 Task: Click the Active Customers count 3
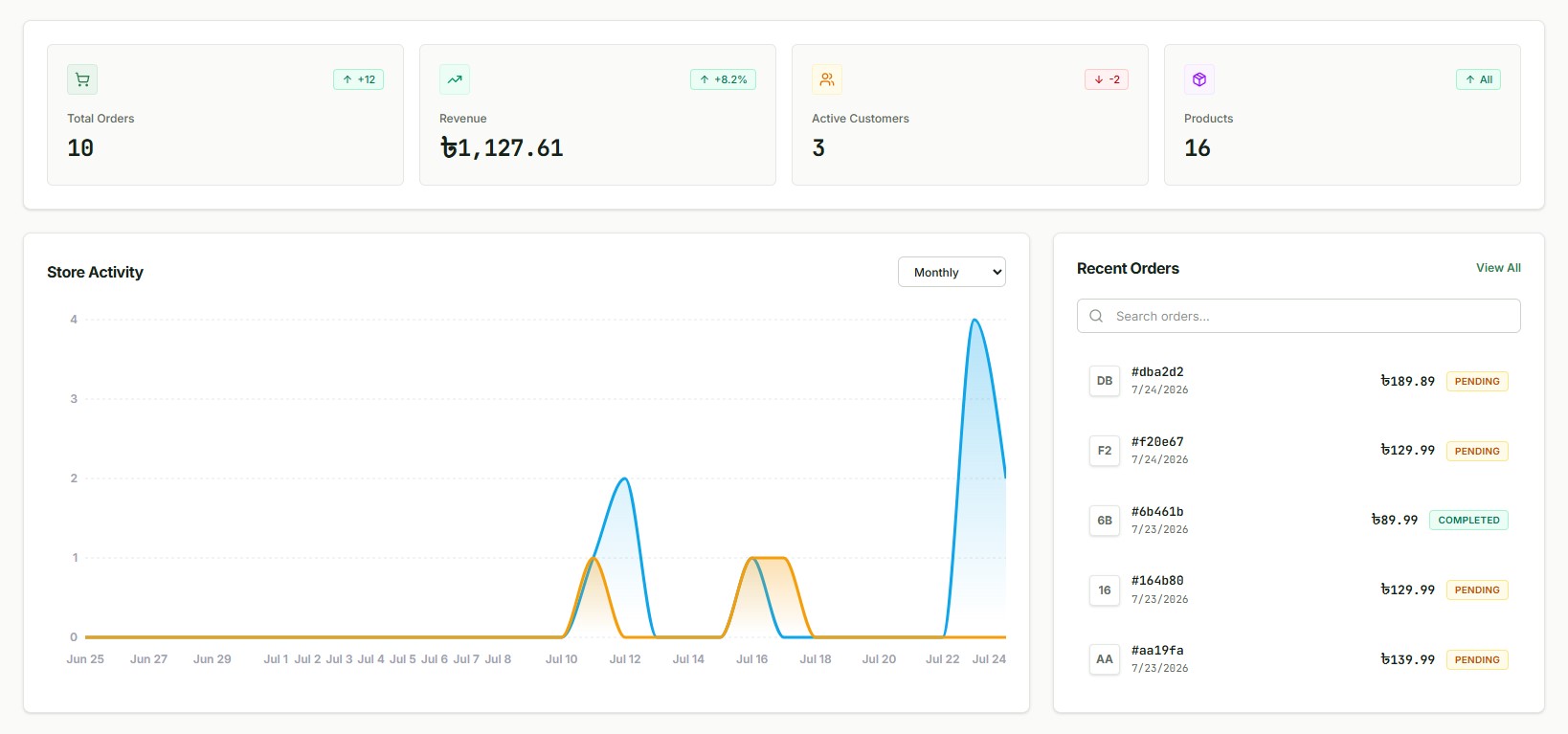point(818,148)
